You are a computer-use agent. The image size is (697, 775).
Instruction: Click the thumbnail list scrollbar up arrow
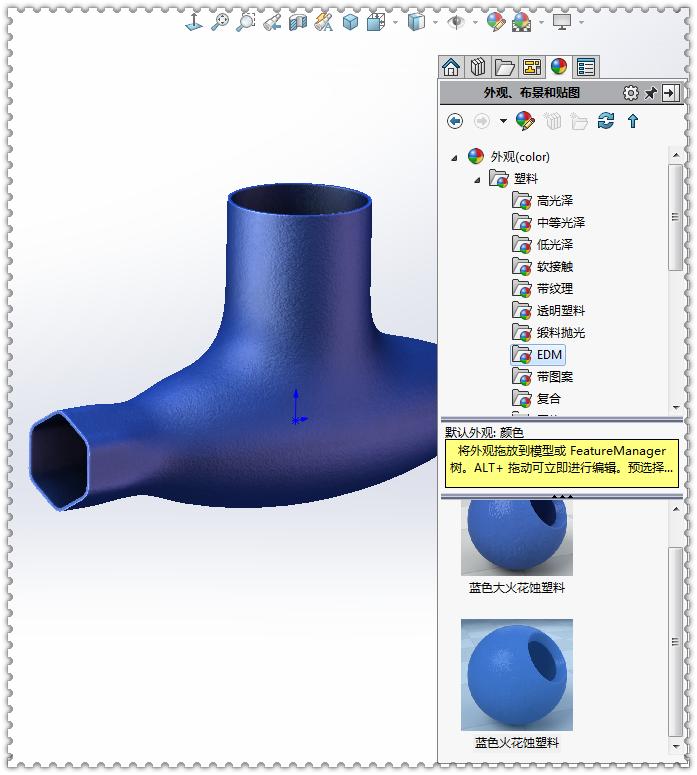click(x=676, y=509)
